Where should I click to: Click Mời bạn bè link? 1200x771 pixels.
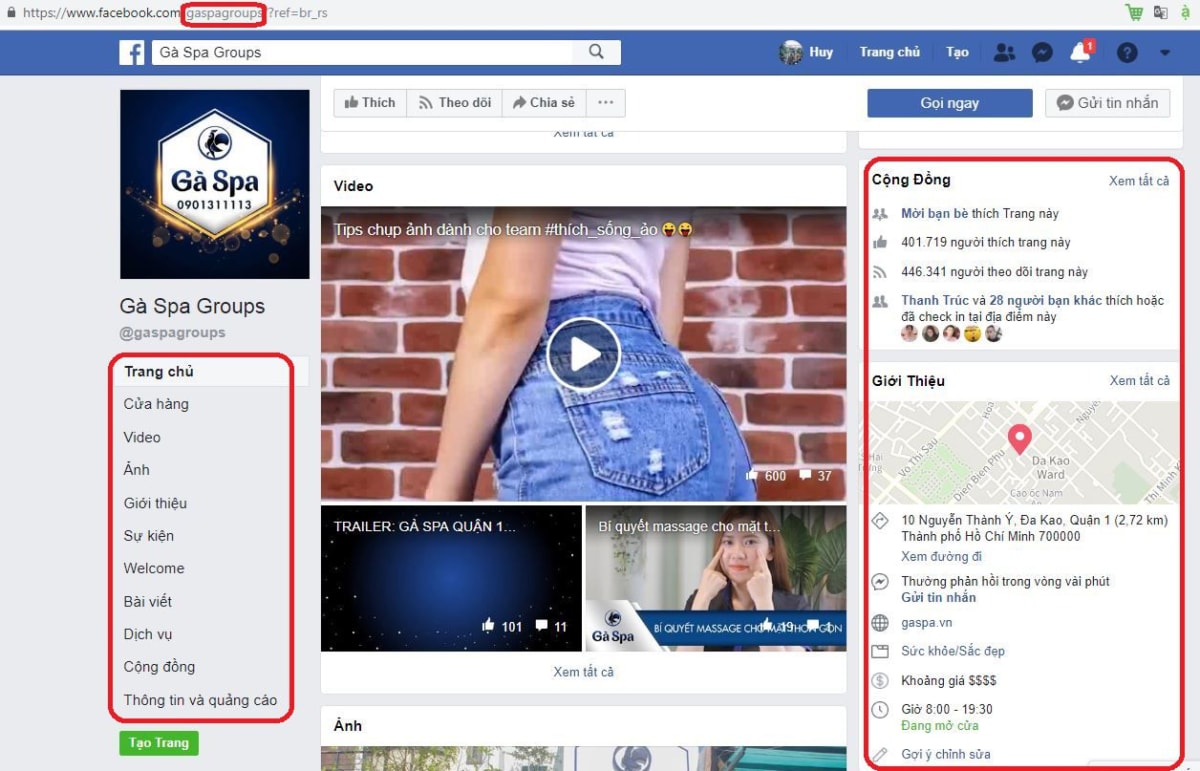click(x=935, y=213)
